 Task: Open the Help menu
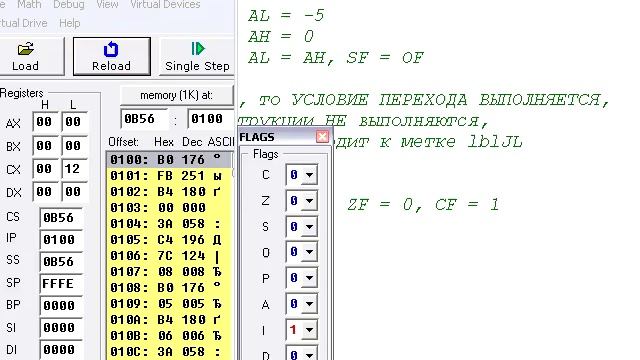tap(69, 23)
